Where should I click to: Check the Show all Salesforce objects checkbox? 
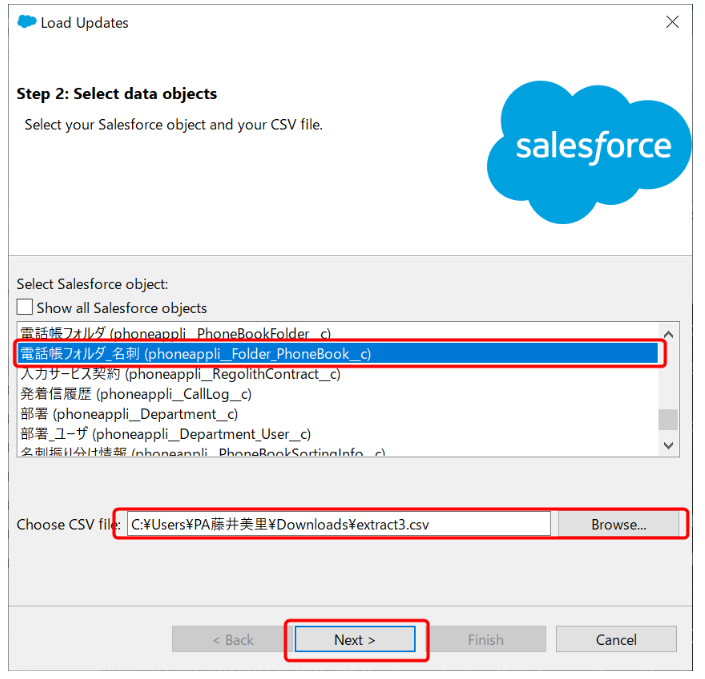(25, 308)
